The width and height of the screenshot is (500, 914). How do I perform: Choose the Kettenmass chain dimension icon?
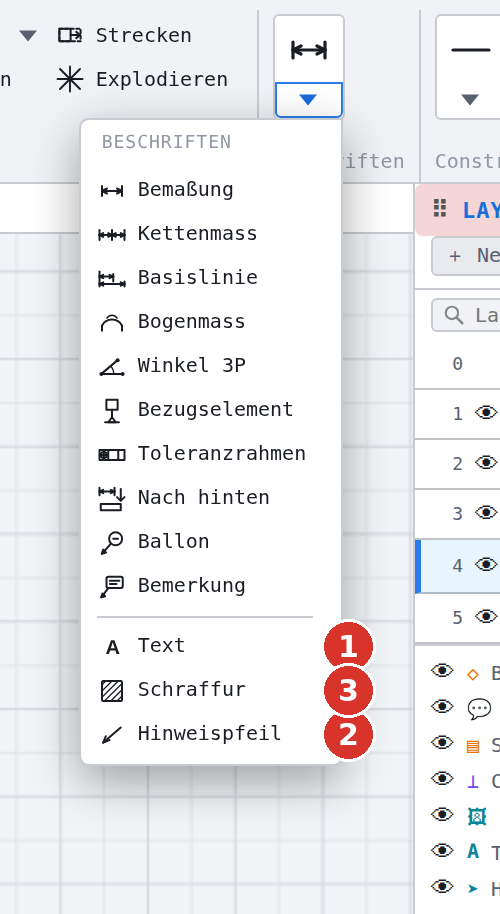[112, 235]
